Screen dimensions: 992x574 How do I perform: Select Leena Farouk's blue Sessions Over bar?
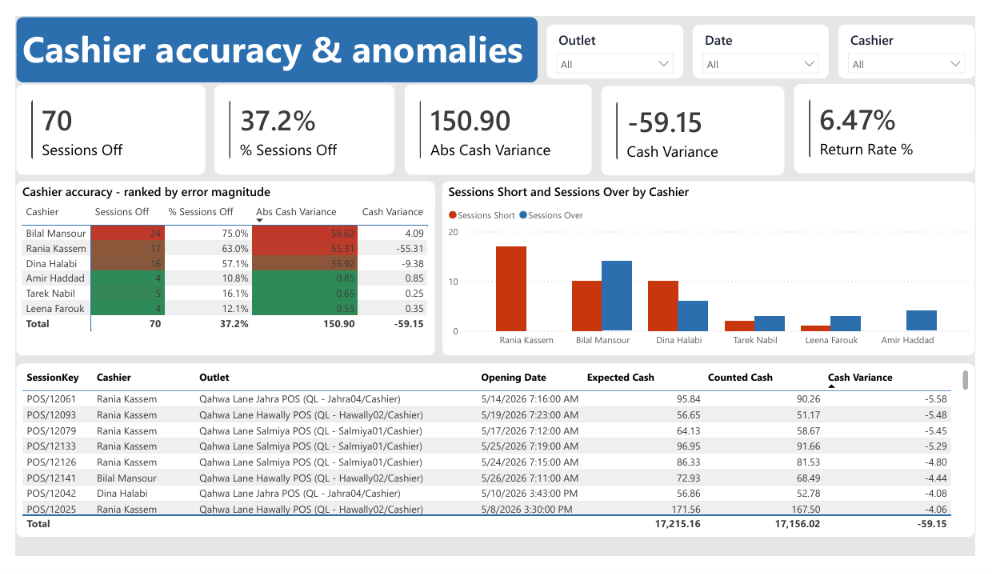(x=845, y=323)
